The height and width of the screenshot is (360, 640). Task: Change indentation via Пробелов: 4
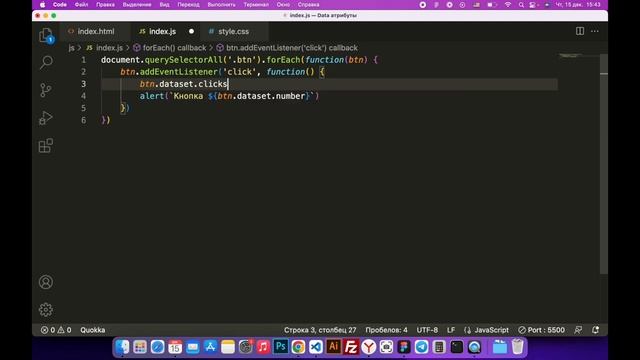[386, 330]
